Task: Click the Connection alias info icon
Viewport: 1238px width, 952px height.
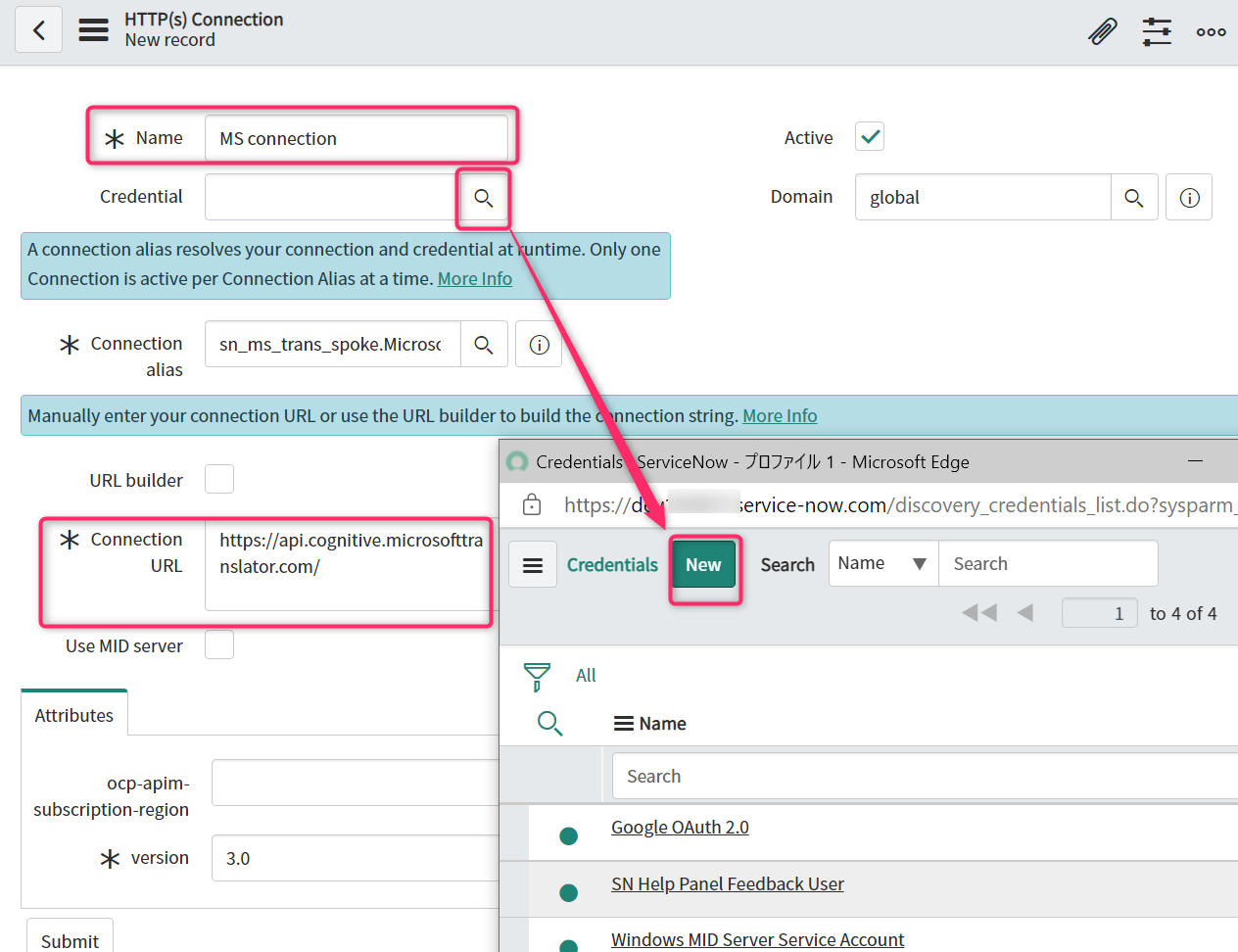Action: click(539, 344)
